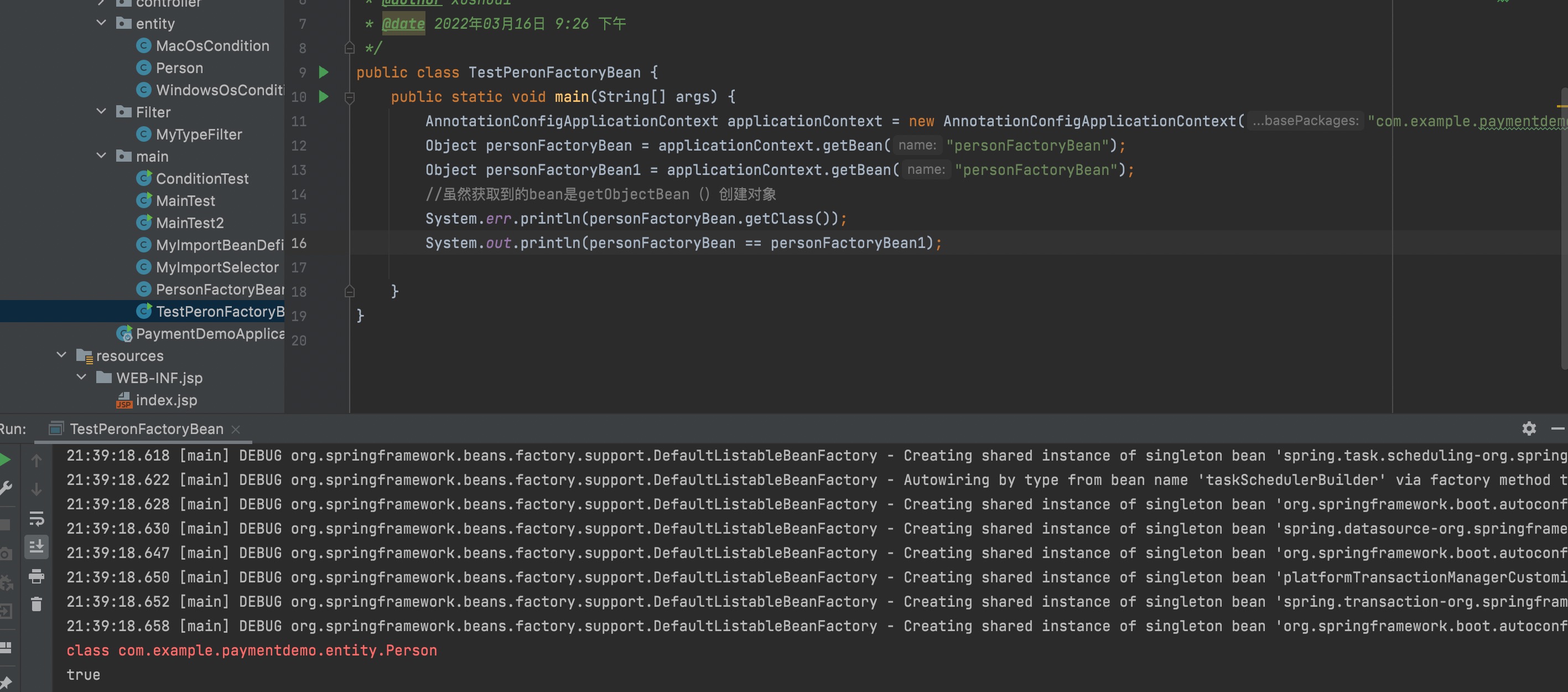Image resolution: width=1568 pixels, height=692 pixels.
Task: Select TestPeronFactoryBean in project tree
Action: (220, 311)
